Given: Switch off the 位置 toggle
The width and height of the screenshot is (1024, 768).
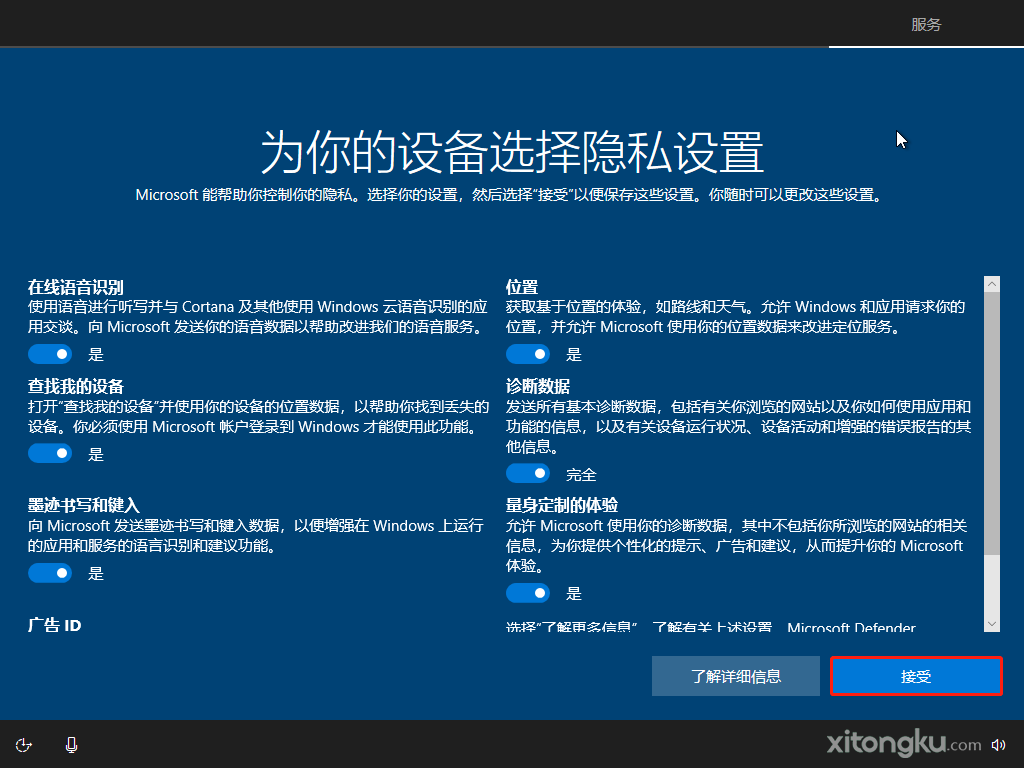Looking at the screenshot, I should click(528, 354).
